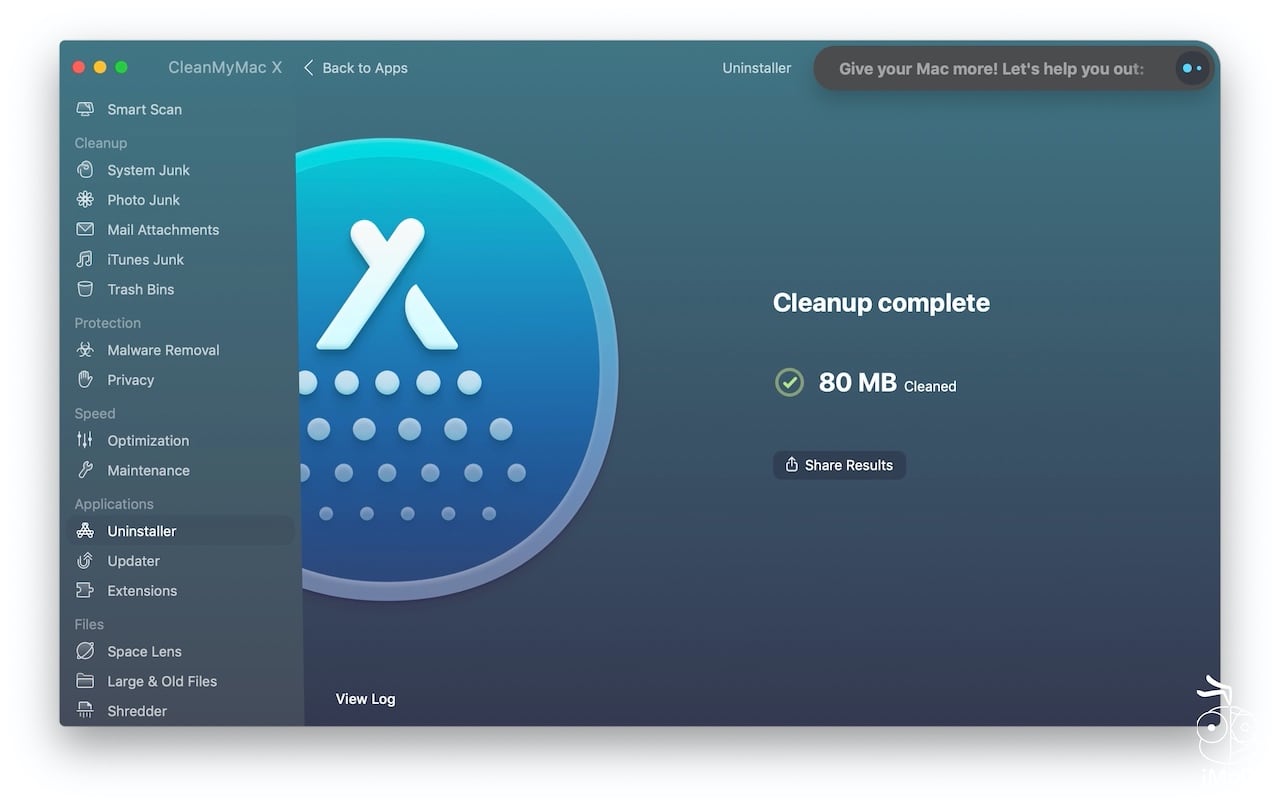
Task: Go Back to Apps using the chevron
Action: coord(309,68)
